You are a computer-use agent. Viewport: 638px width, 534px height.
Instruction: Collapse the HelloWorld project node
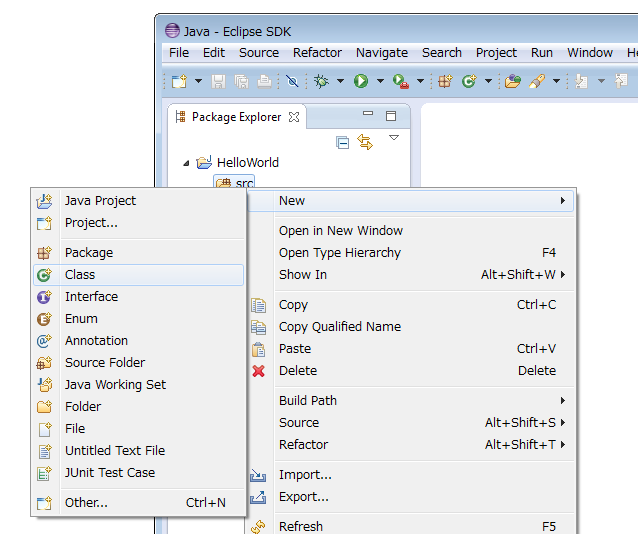(x=186, y=163)
